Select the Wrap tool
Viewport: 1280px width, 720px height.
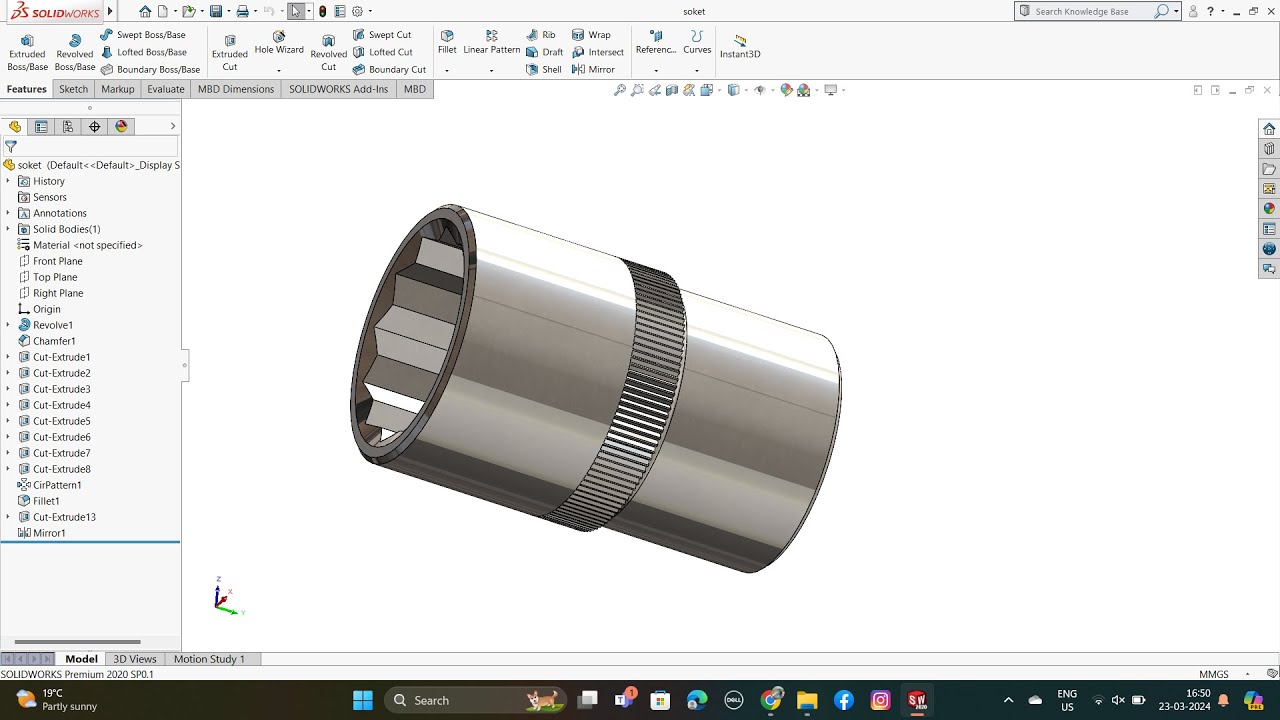tap(591, 35)
